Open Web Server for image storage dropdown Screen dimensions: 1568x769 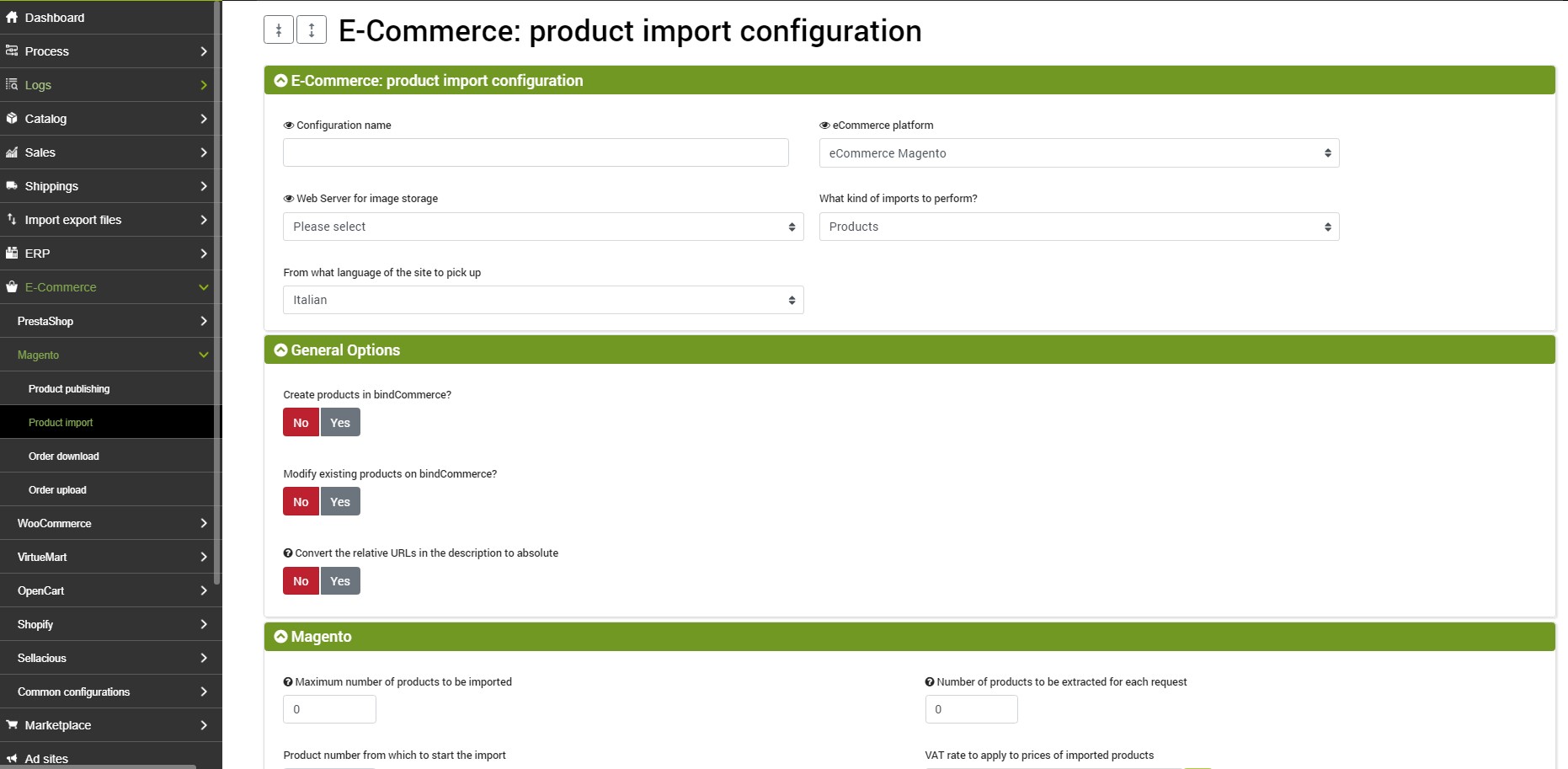(543, 227)
